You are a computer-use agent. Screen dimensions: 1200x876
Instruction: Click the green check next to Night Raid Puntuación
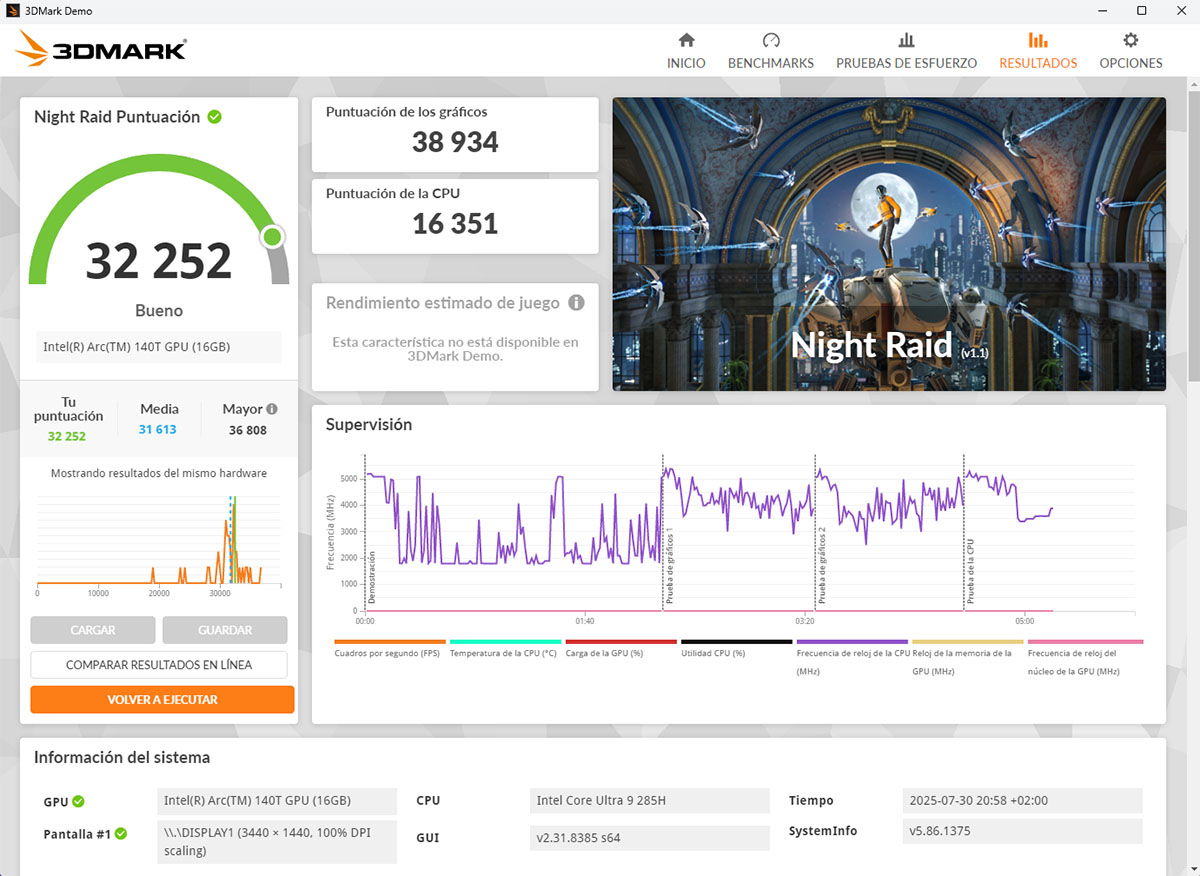[x=214, y=117]
